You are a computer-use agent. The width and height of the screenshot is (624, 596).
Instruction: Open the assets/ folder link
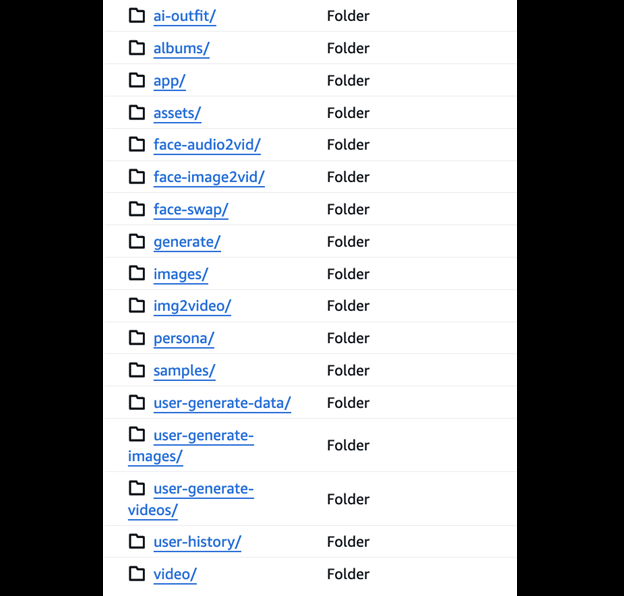(x=177, y=113)
